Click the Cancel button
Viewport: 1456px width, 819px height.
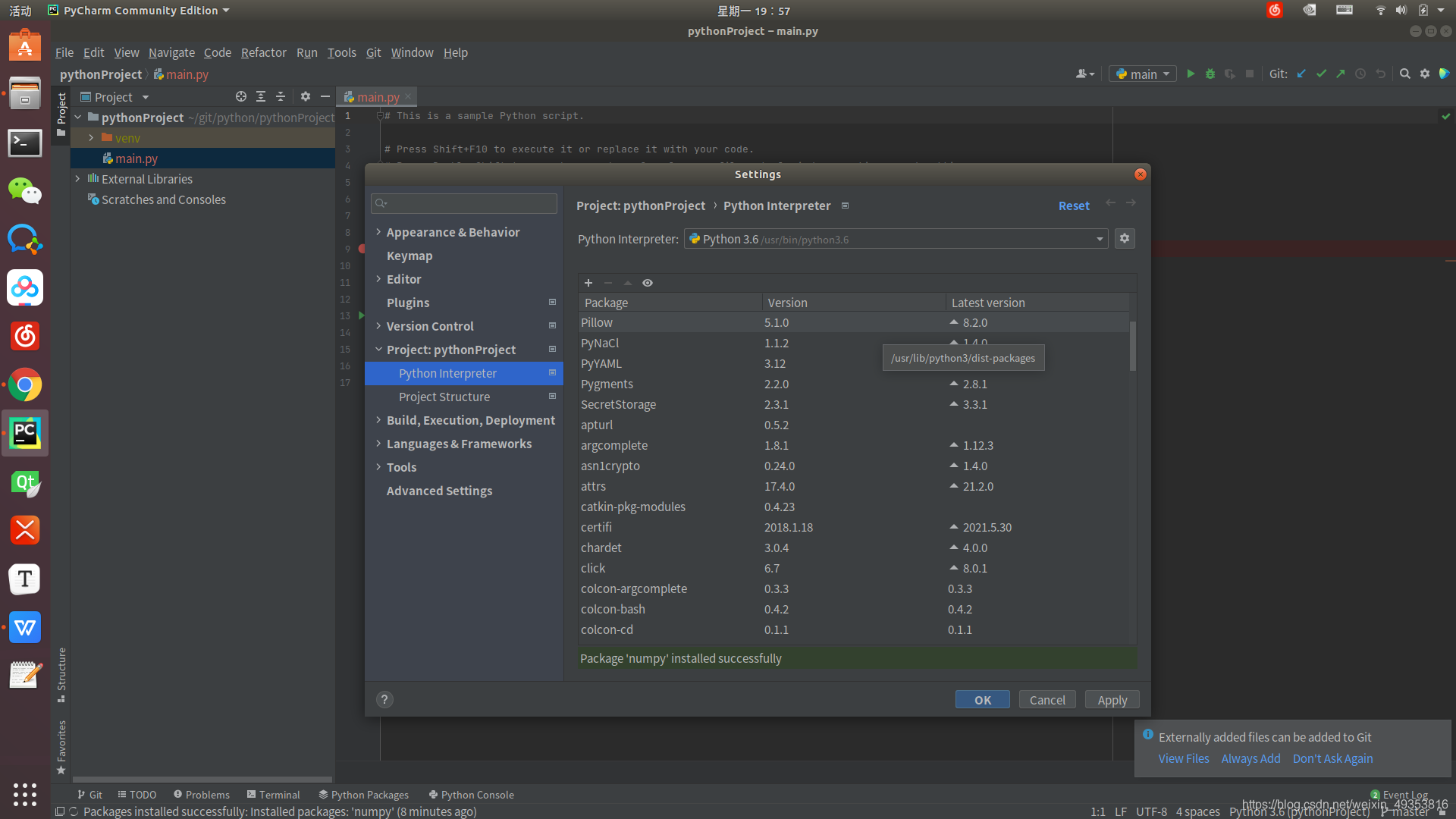point(1047,699)
